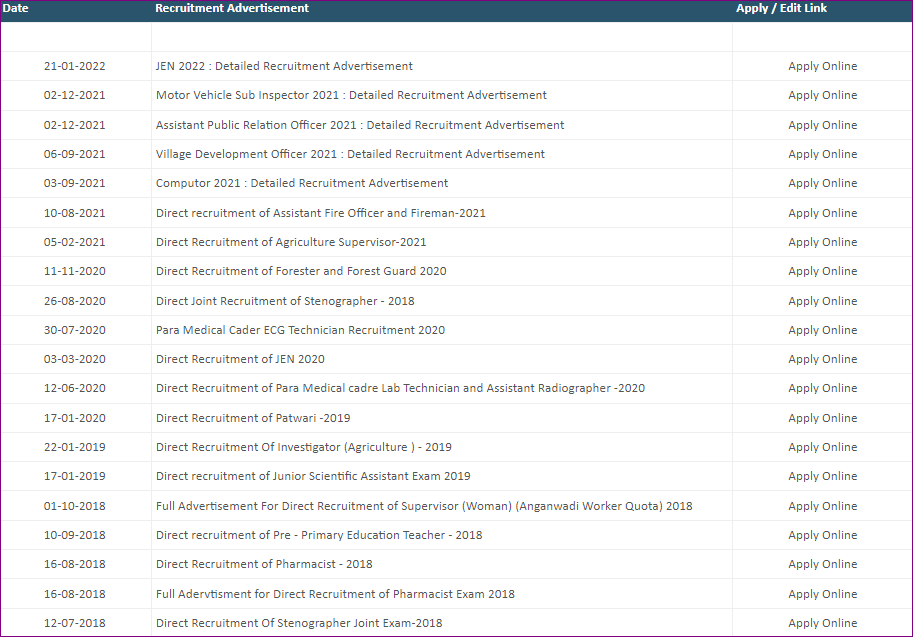The width and height of the screenshot is (913, 637).
Task: Click Apply Online for Pre - Primary Education Teacher 2018
Action: click(x=822, y=535)
